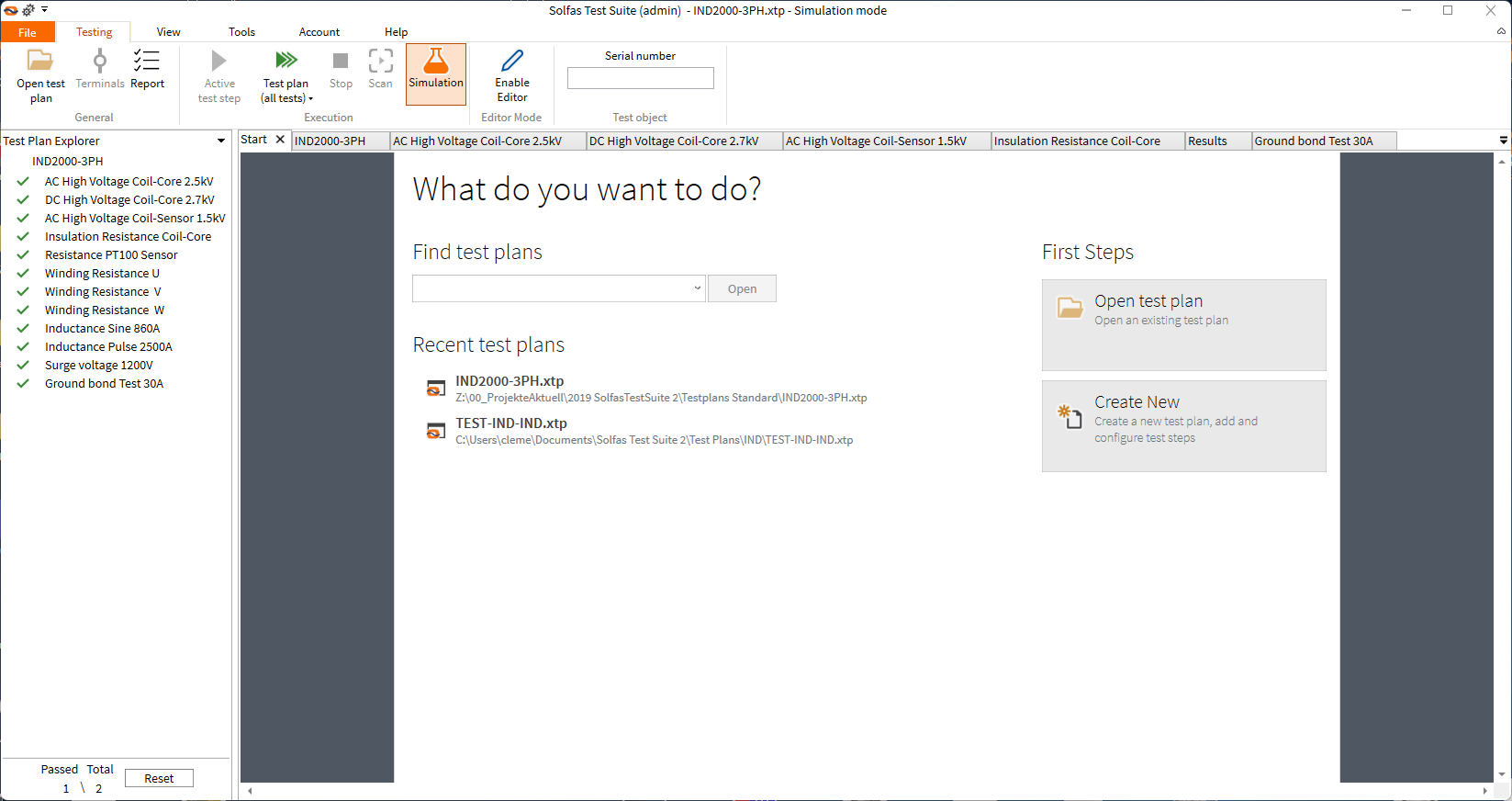Select Resistance PT100 Sensor step
Screen dimensions: 1512x801
[x=111, y=254]
